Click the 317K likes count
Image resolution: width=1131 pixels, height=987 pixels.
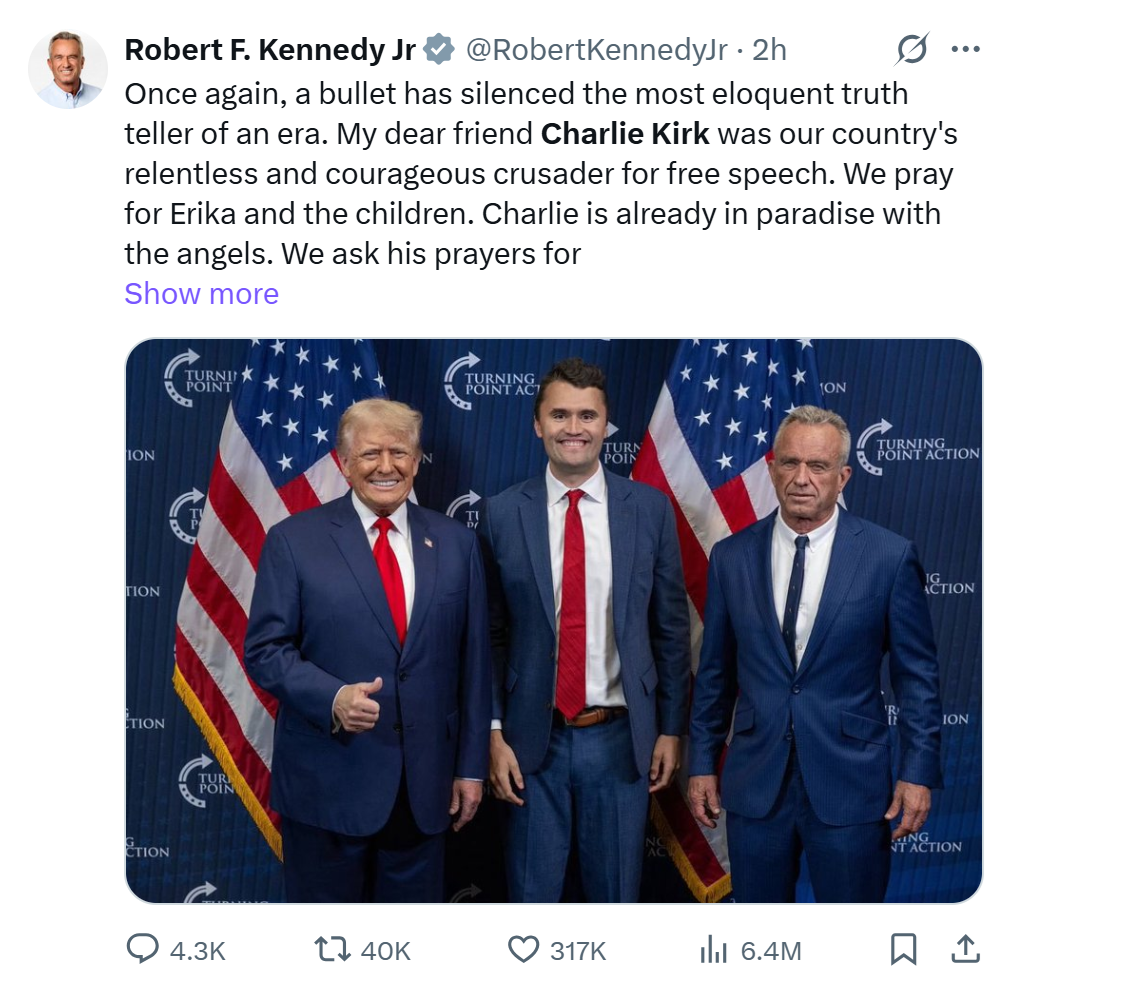pyautogui.click(x=578, y=950)
